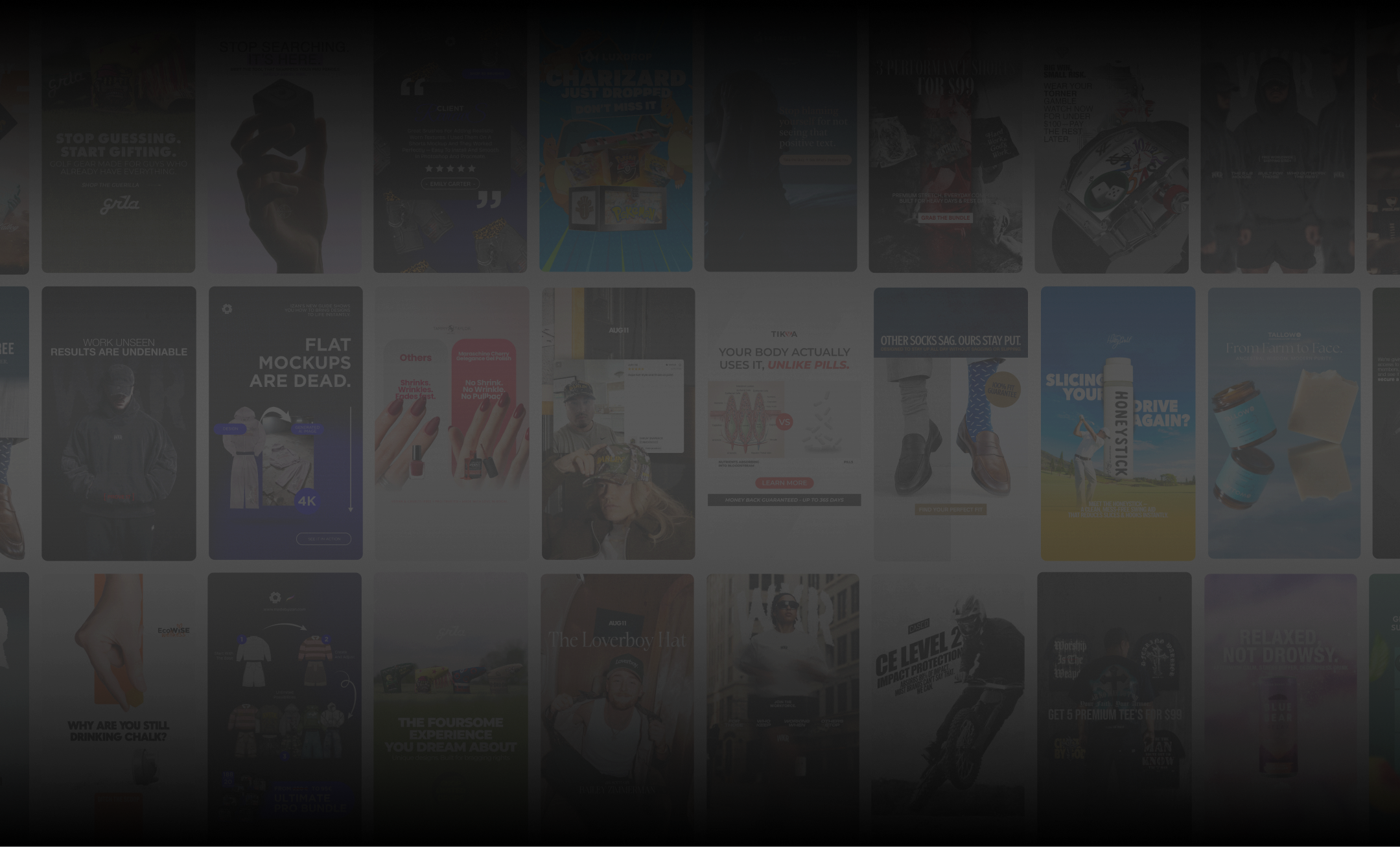The image size is (1400, 847).
Task: Click the red VS circle icon
Action: 784,422
